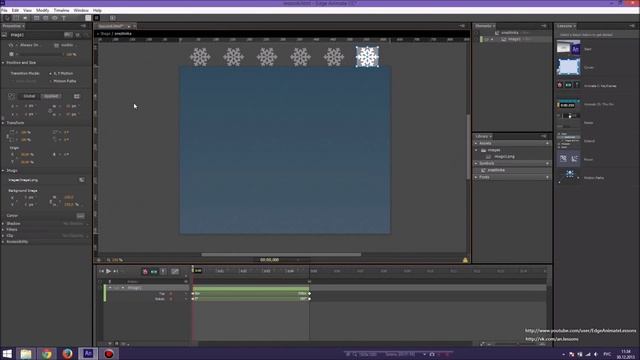Expand the Accessibility section

click(3, 242)
